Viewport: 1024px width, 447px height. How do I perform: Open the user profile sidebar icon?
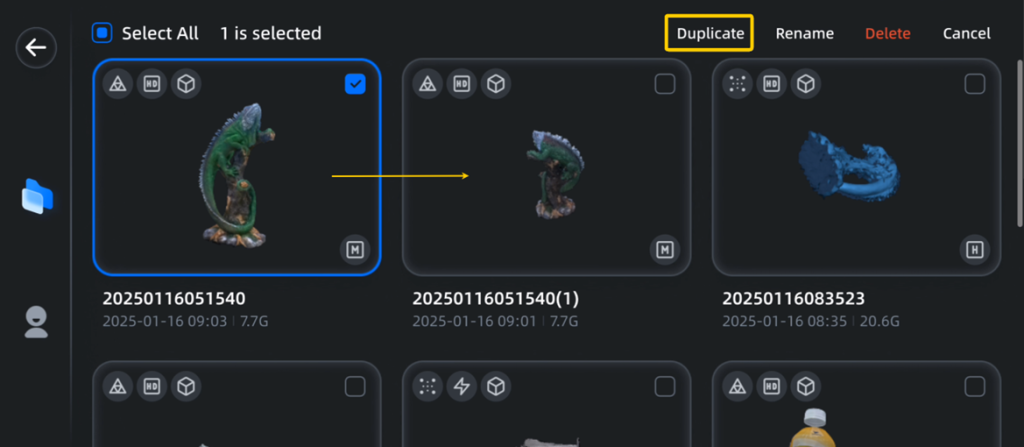pyautogui.click(x=36, y=321)
